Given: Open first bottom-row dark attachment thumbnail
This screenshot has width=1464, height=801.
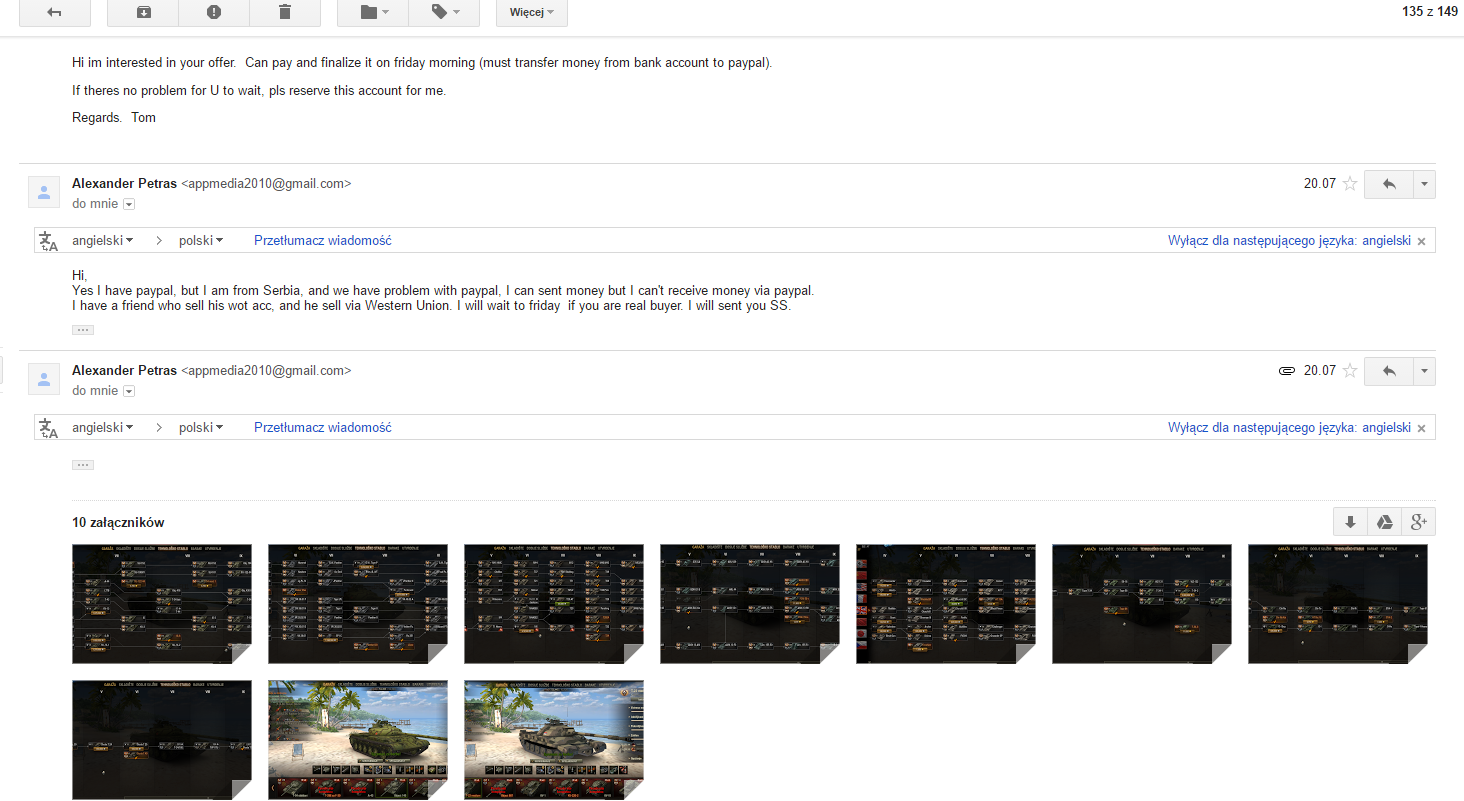Looking at the screenshot, I should pos(162,740).
